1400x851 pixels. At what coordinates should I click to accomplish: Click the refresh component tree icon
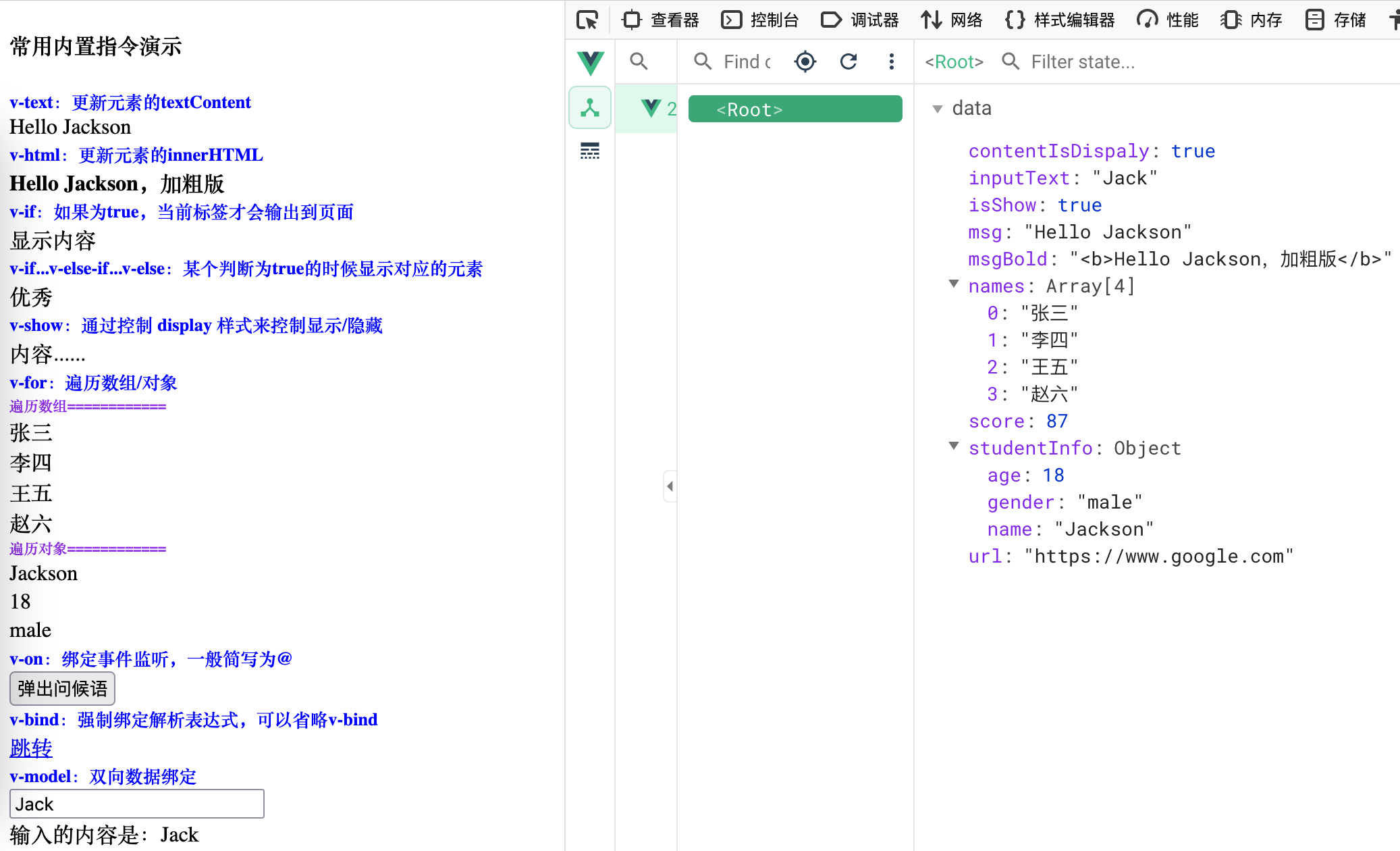point(849,61)
